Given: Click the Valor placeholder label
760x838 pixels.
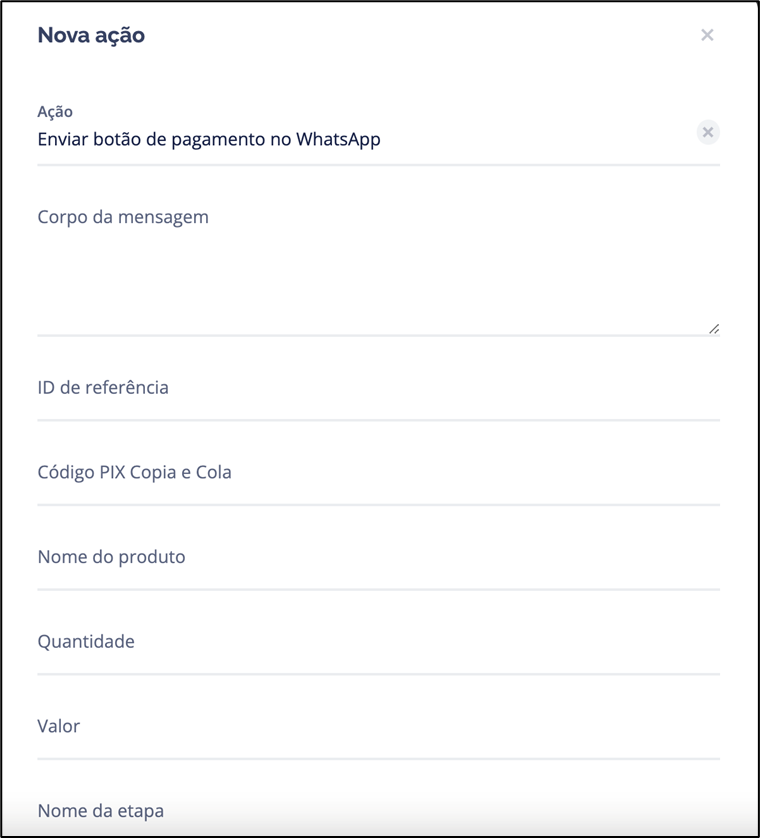Looking at the screenshot, I should click(x=58, y=726).
